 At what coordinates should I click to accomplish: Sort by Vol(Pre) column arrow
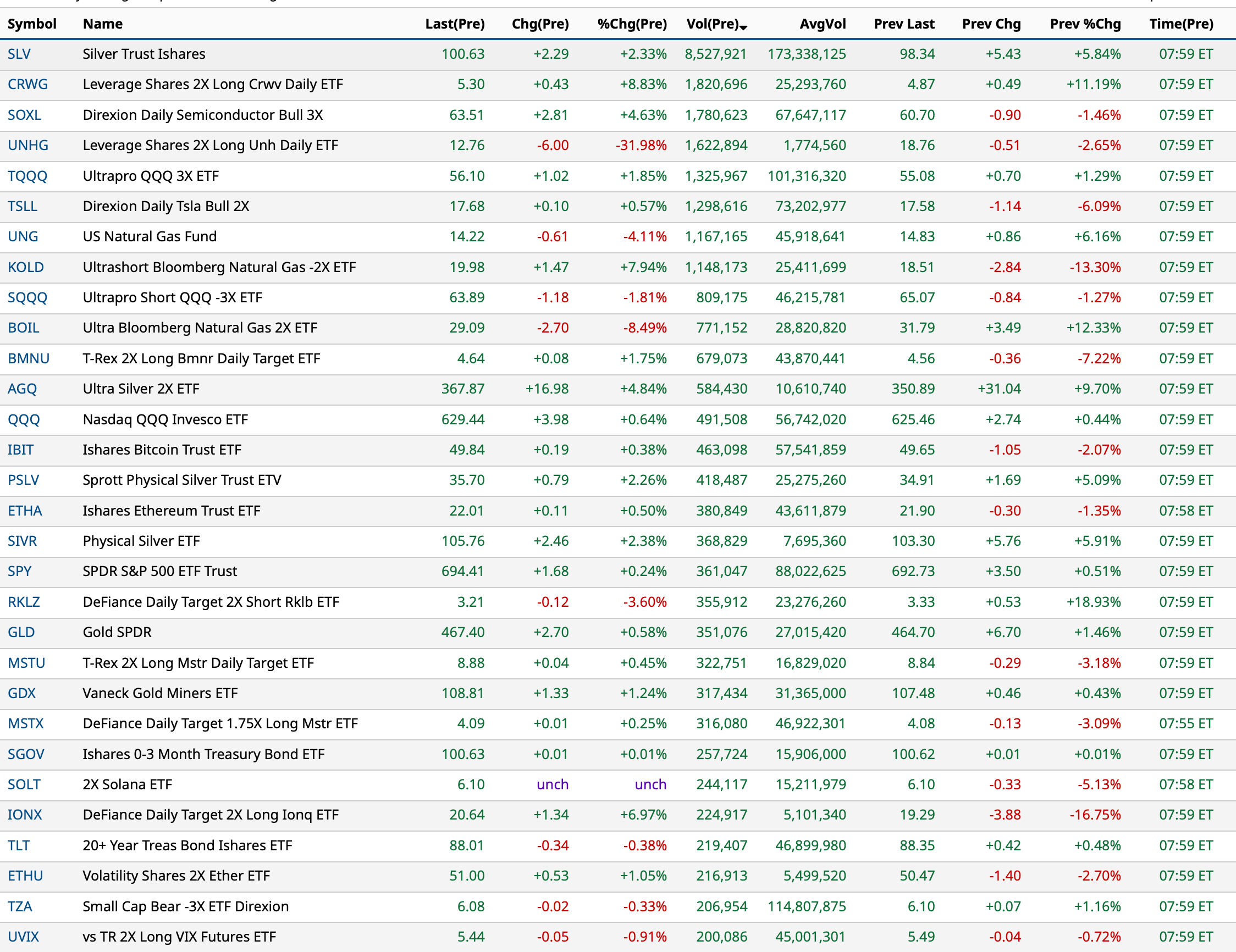(x=743, y=26)
